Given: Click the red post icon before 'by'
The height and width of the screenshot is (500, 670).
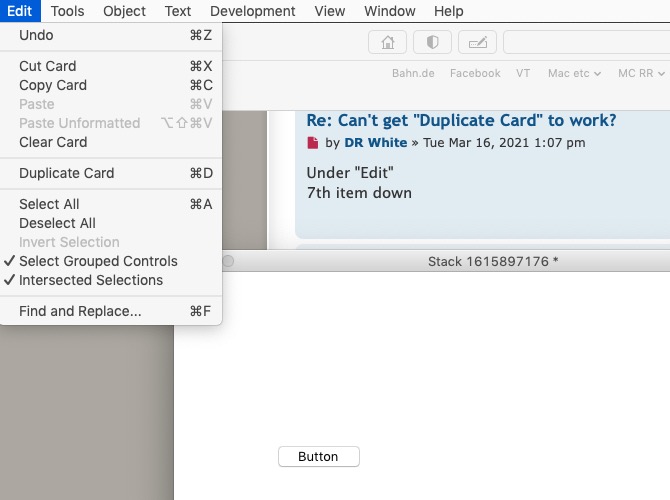Looking at the screenshot, I should tap(312, 143).
